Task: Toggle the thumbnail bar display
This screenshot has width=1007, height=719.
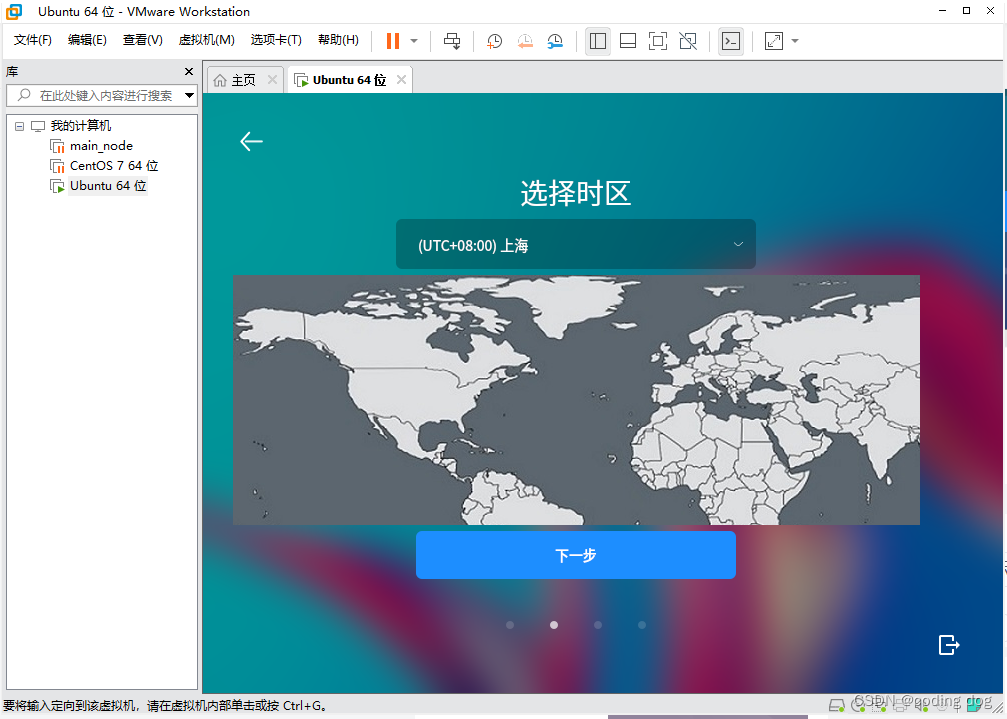Action: 627,41
